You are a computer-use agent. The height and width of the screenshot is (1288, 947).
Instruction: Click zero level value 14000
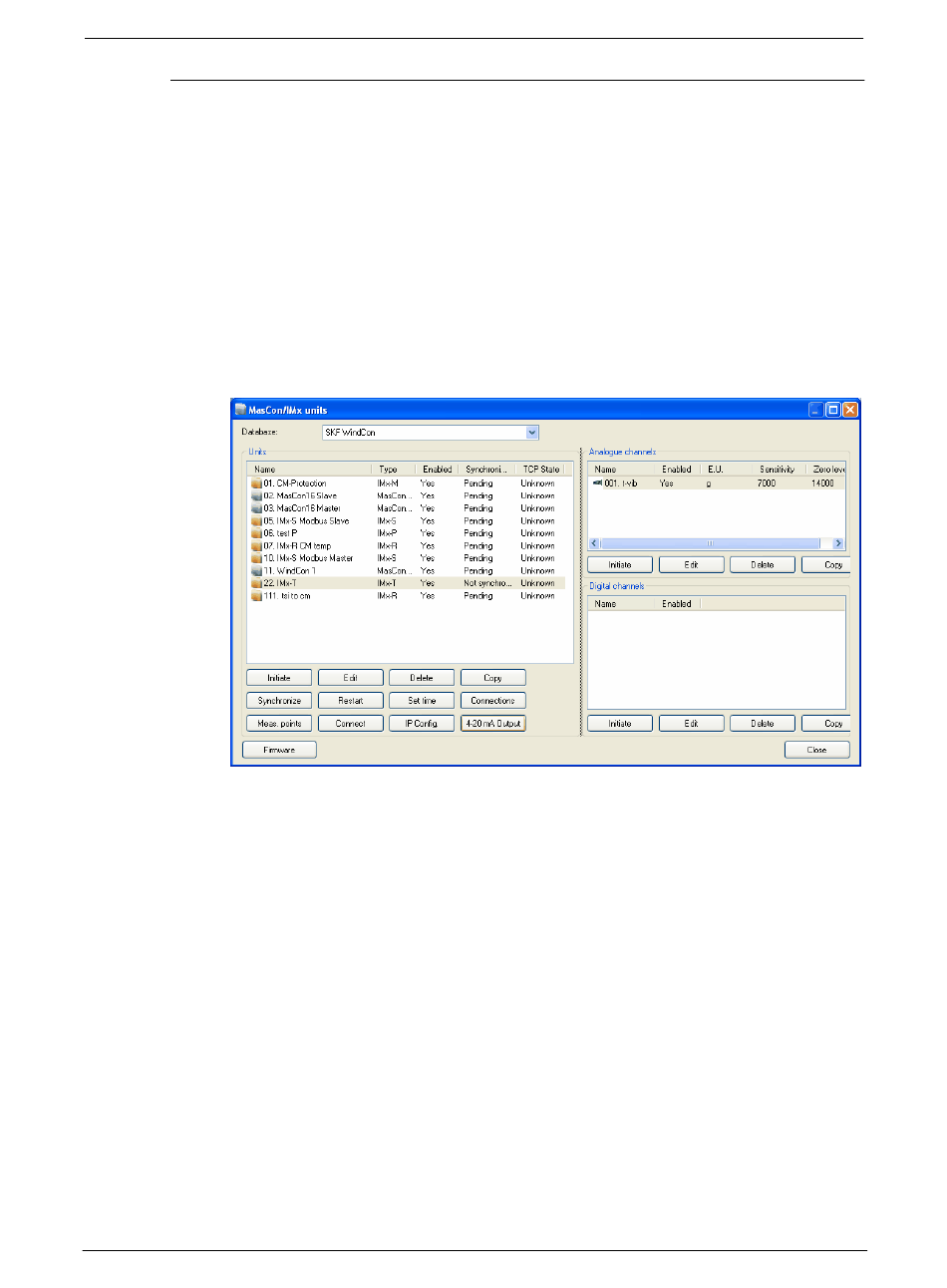[x=822, y=483]
